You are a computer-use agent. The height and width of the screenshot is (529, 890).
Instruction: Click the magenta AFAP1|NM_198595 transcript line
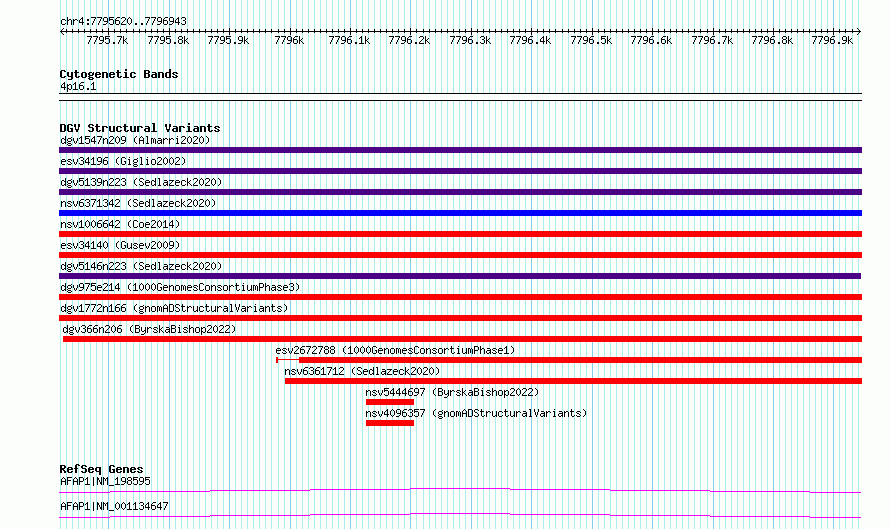(460, 490)
